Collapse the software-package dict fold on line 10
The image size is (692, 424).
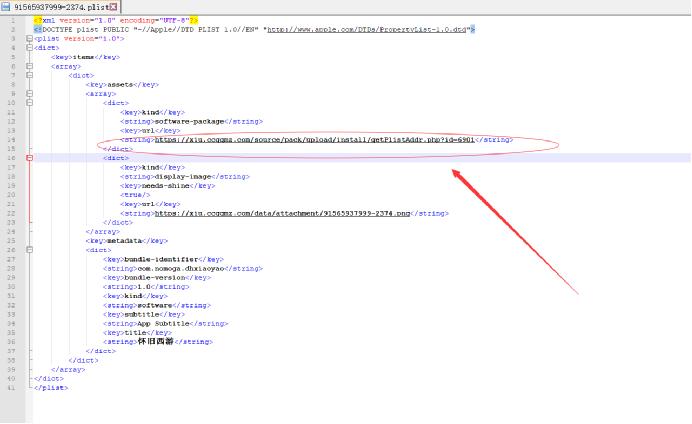tap(30, 102)
